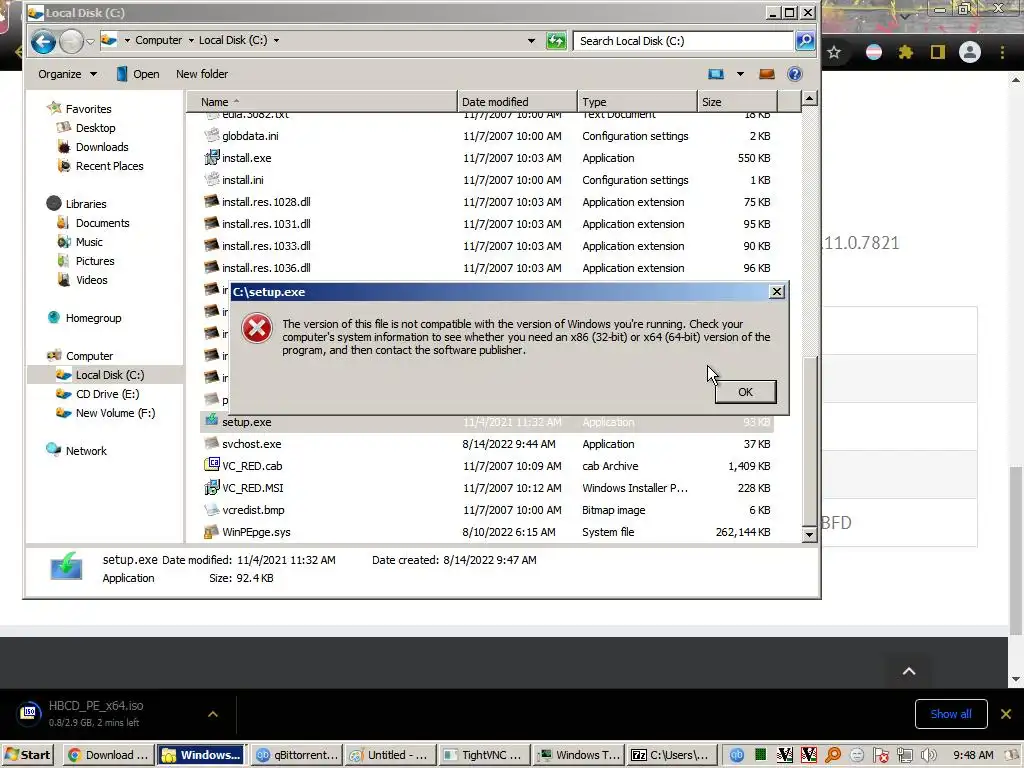The height and width of the screenshot is (768, 1024).
Task: Select the vcredist.bmp image icon
Action: 211,509
